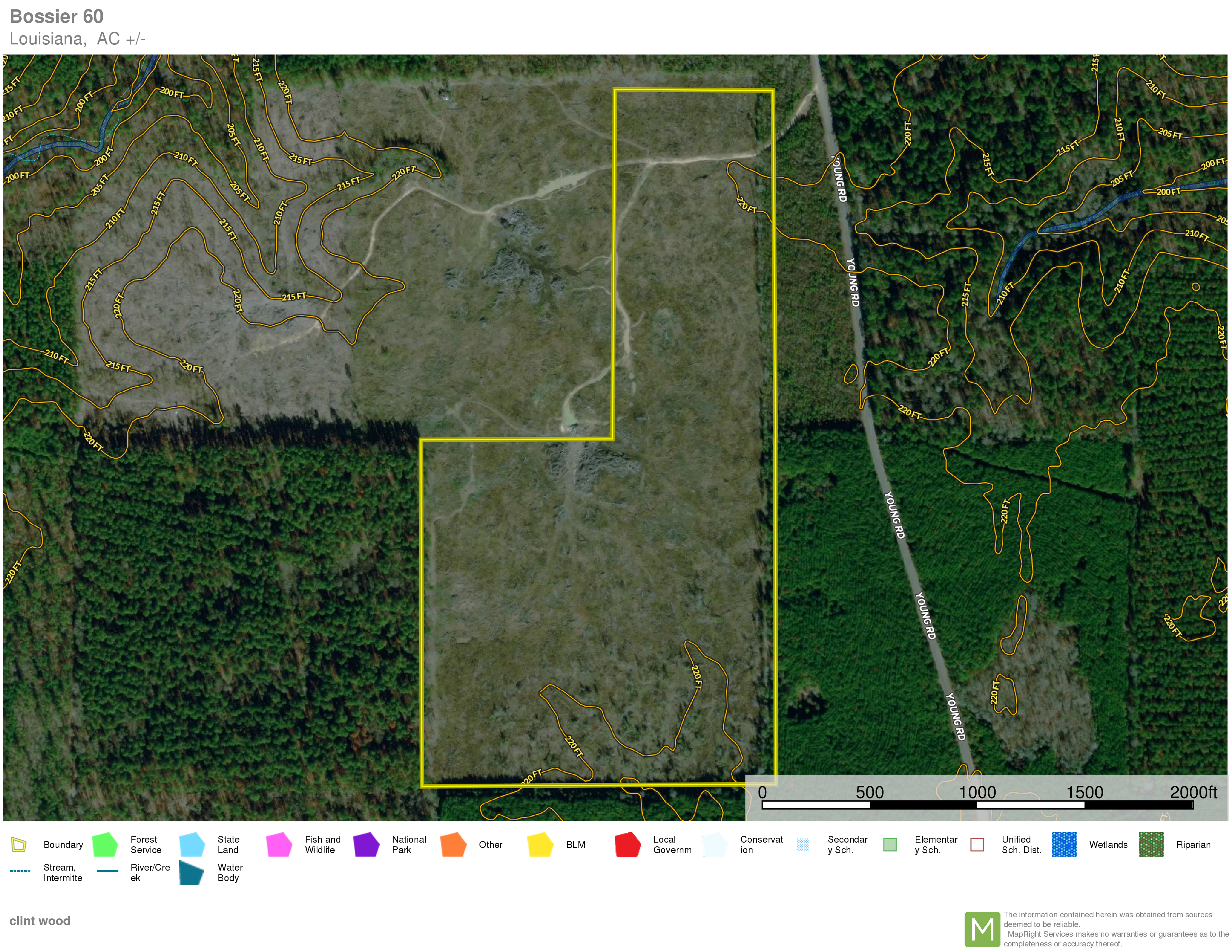Click the dashed Stream, Intermittent line symbol
The width and height of the screenshot is (1232, 952).
coord(20,871)
